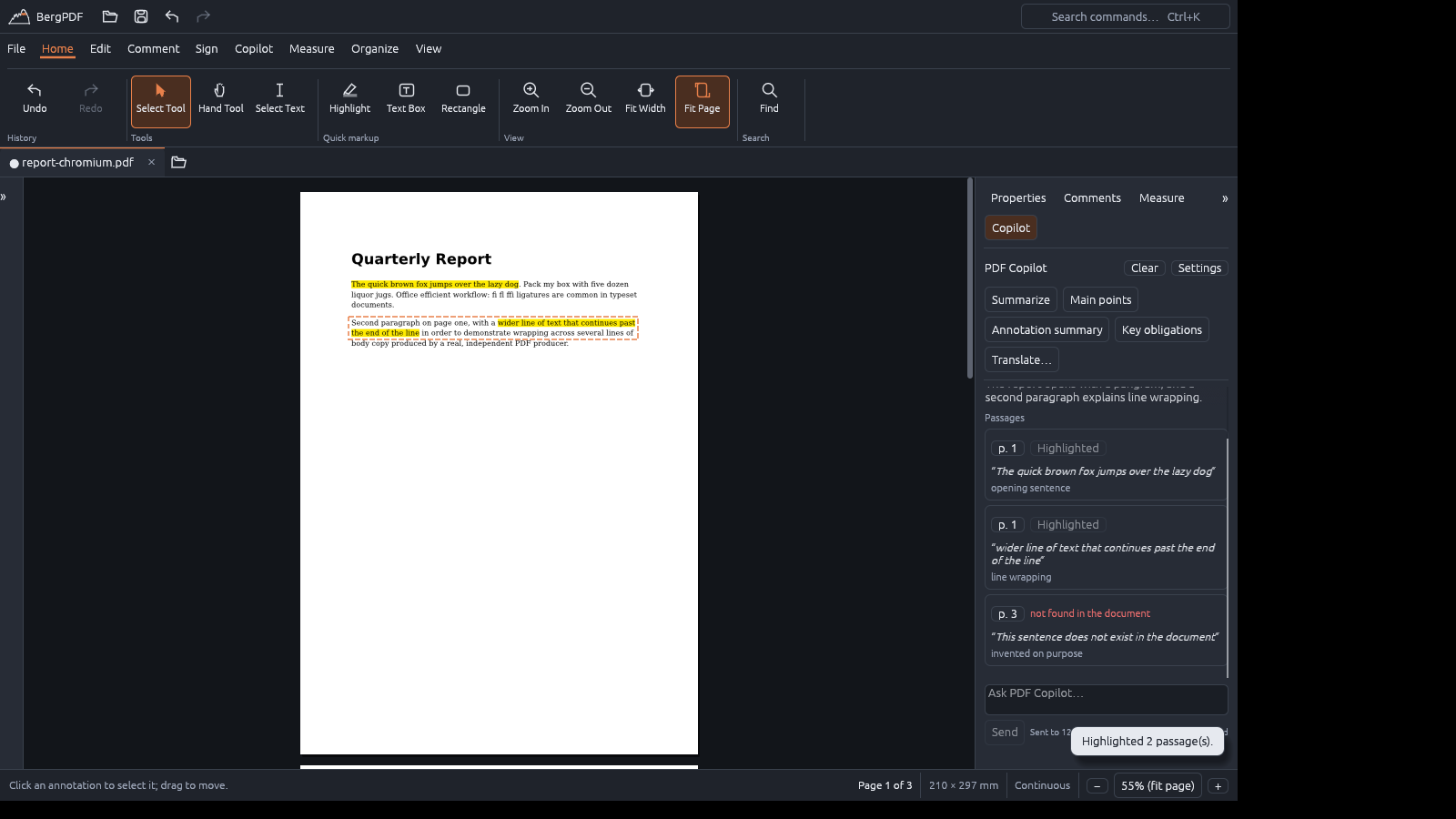Expand the right panel tabs overflow chevron

[x=1225, y=198]
